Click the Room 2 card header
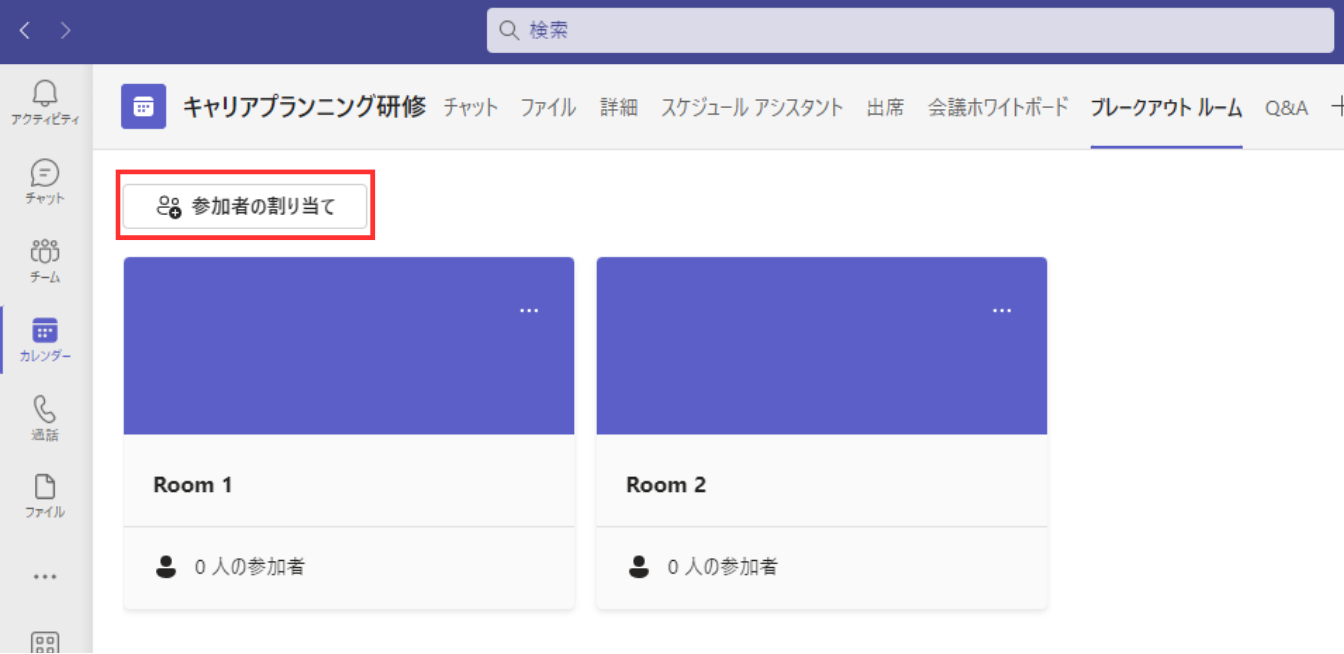Screen dimensions: 1344x654 (822, 346)
